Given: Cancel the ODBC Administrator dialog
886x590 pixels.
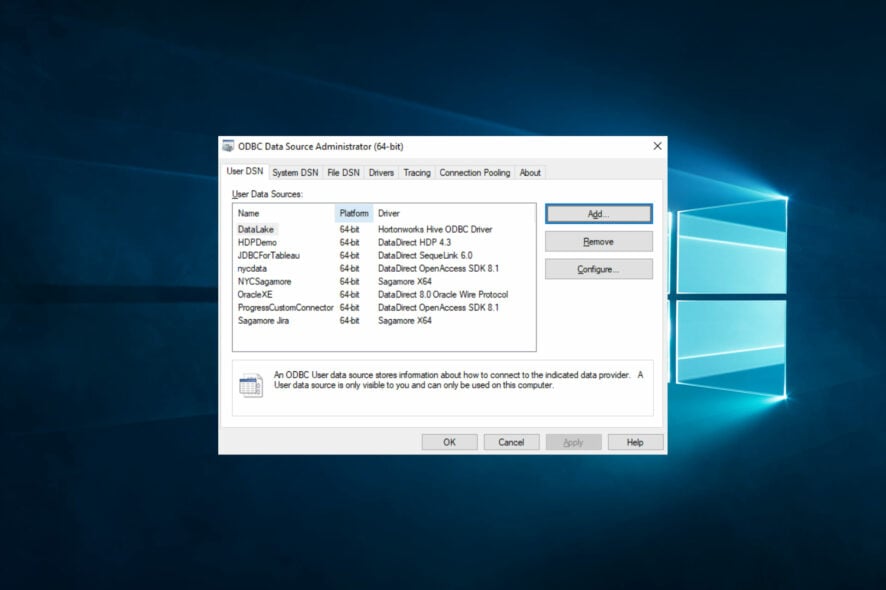Looking at the screenshot, I should [511, 442].
